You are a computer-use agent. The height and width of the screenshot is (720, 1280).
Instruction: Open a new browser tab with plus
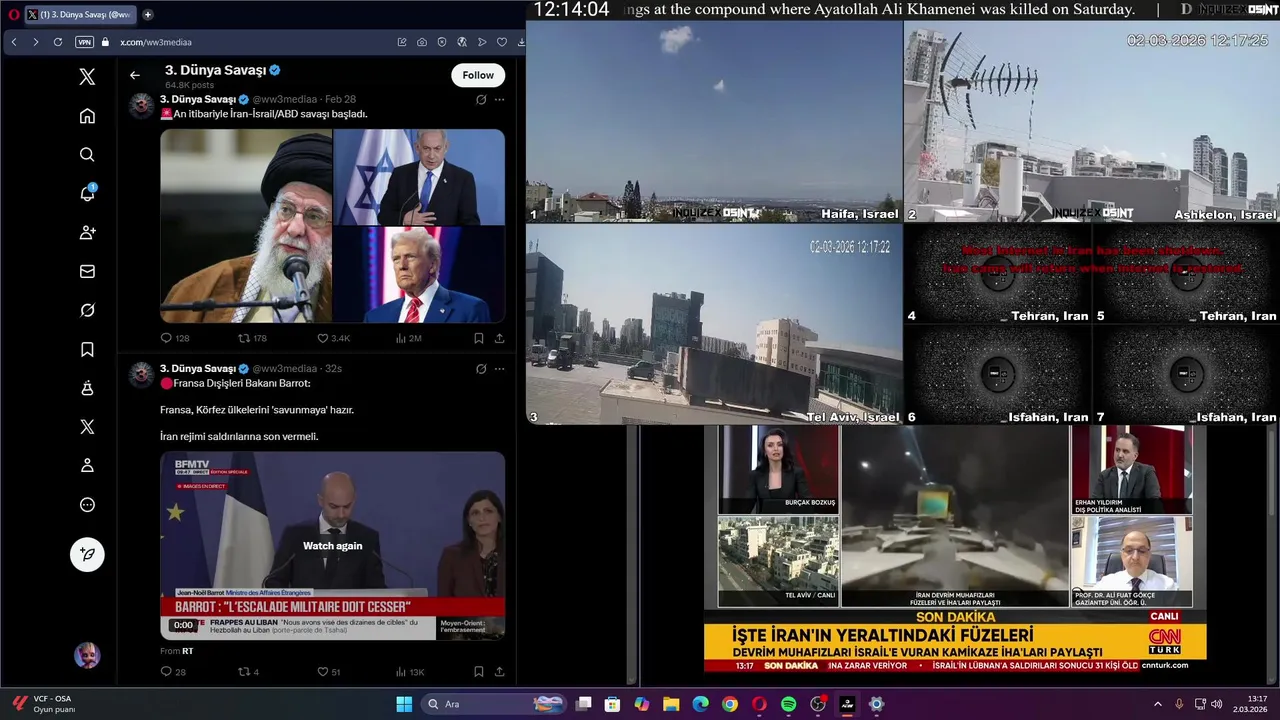tap(148, 14)
